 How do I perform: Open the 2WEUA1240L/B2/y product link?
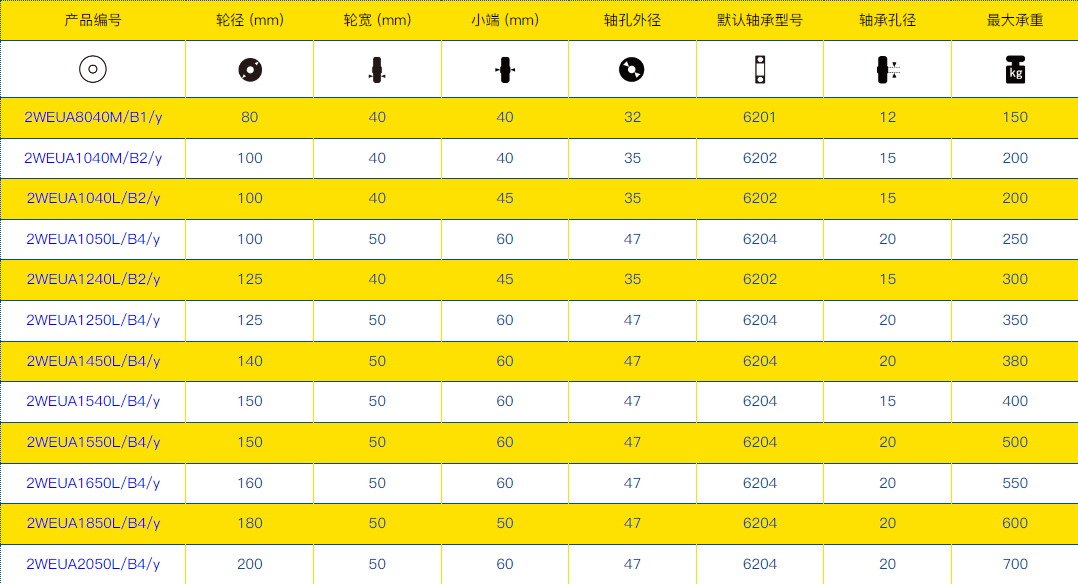click(93, 279)
